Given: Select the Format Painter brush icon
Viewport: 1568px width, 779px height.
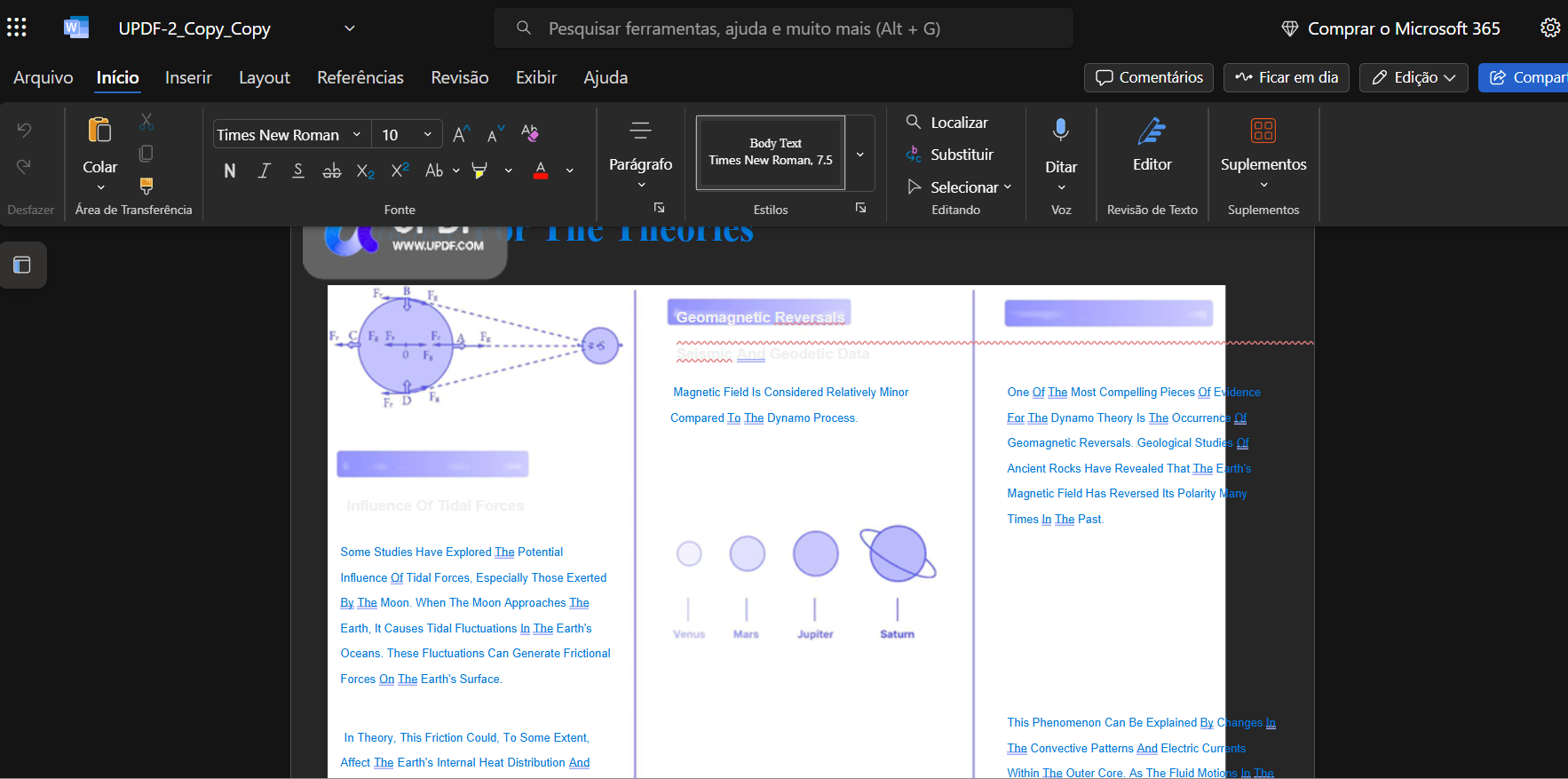Looking at the screenshot, I should 147,186.
